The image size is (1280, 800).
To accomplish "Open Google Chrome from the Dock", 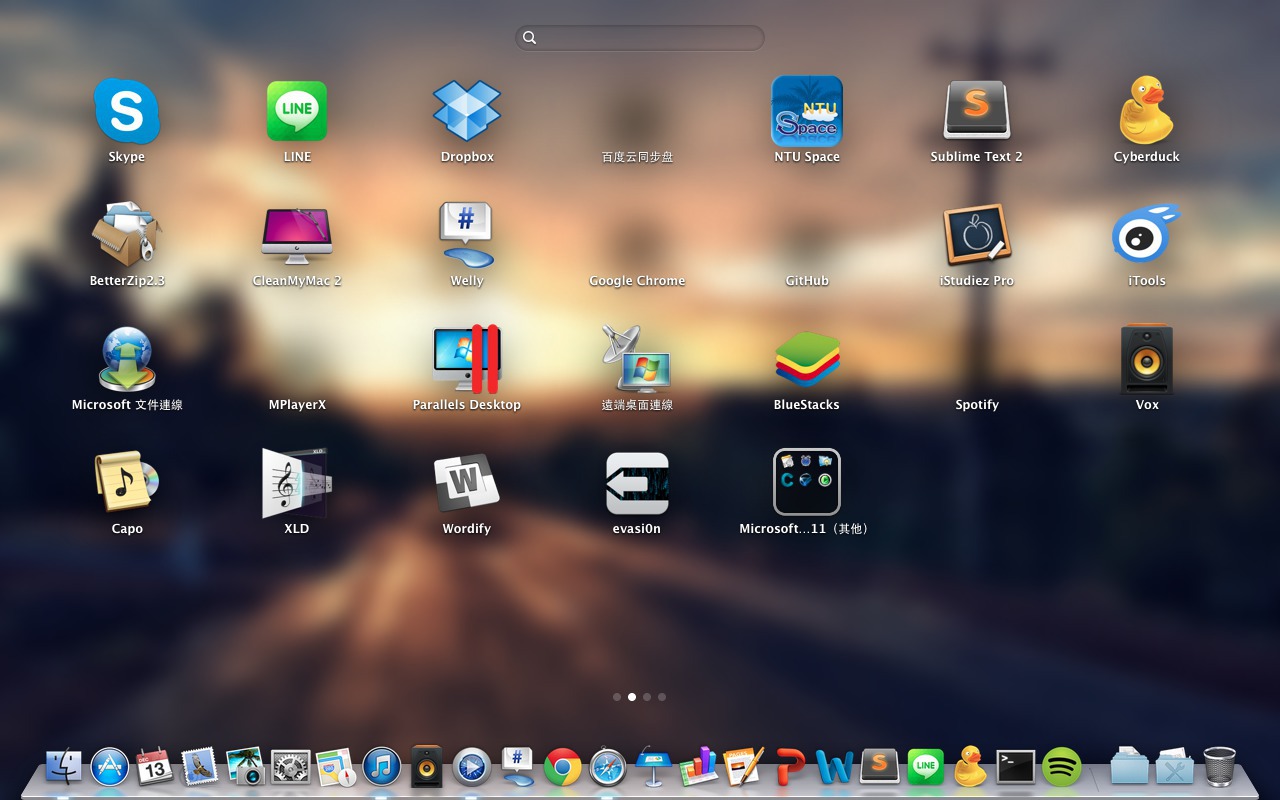I will (563, 767).
